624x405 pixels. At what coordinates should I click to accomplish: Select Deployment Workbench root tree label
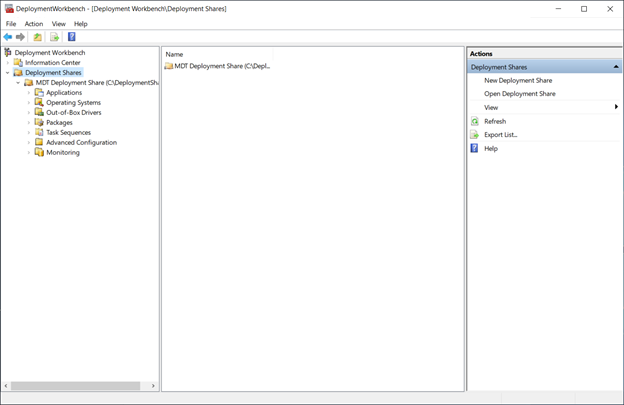(x=50, y=53)
